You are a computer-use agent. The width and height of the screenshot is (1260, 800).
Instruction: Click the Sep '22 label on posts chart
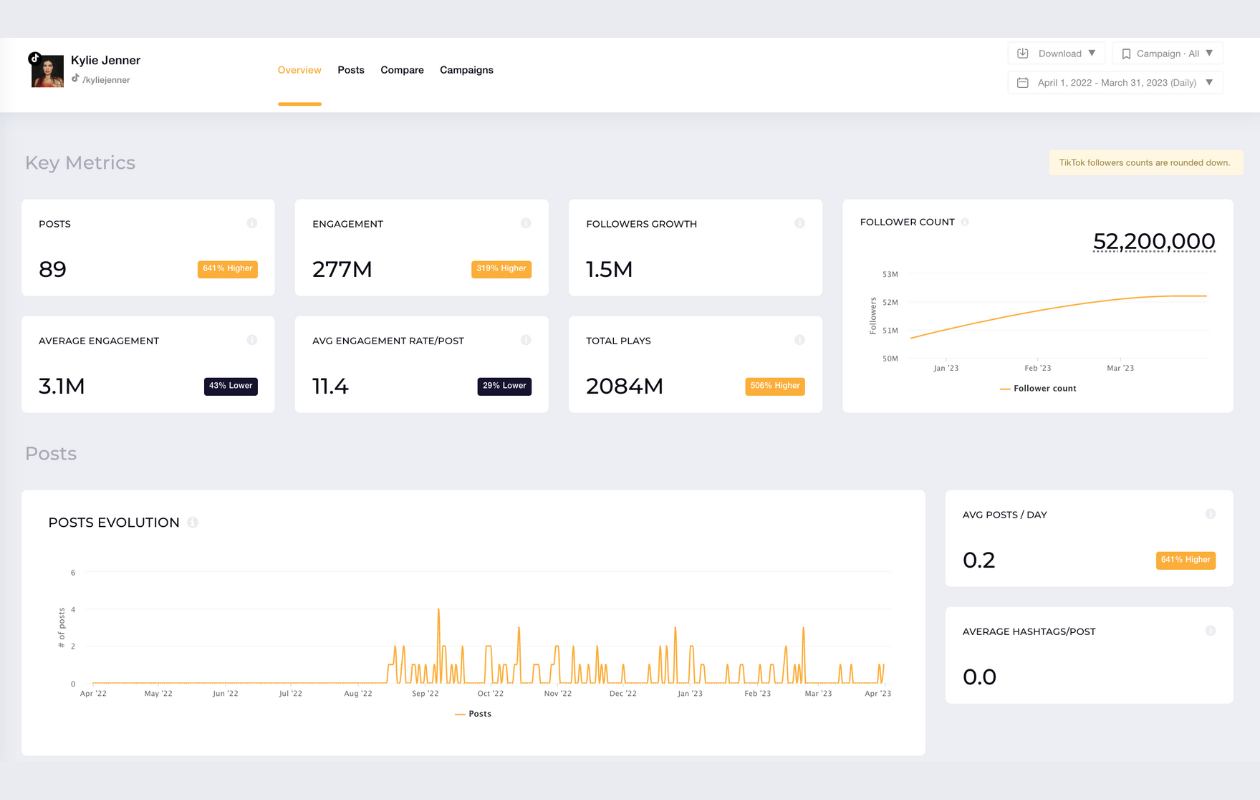(425, 693)
